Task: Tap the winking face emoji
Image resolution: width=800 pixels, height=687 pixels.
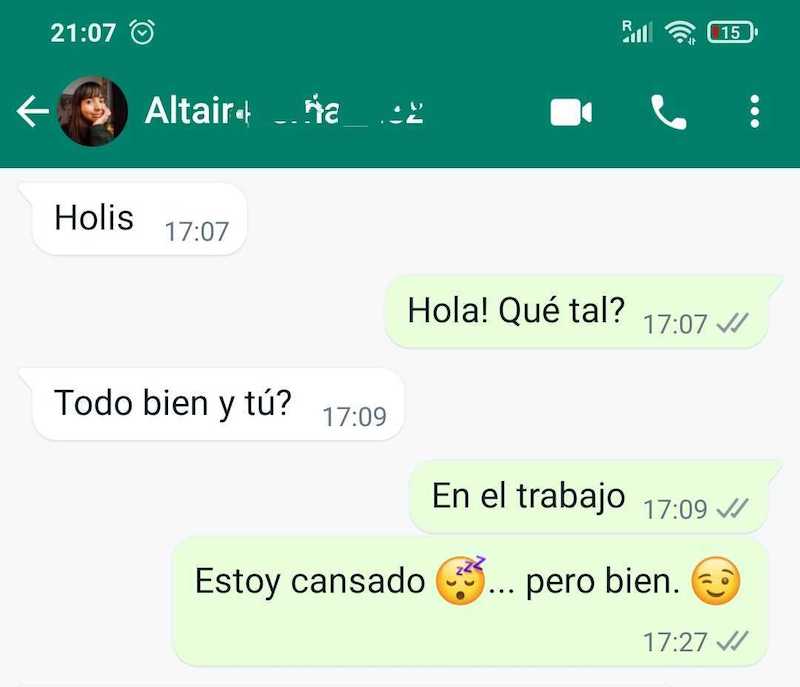Action: 716,581
